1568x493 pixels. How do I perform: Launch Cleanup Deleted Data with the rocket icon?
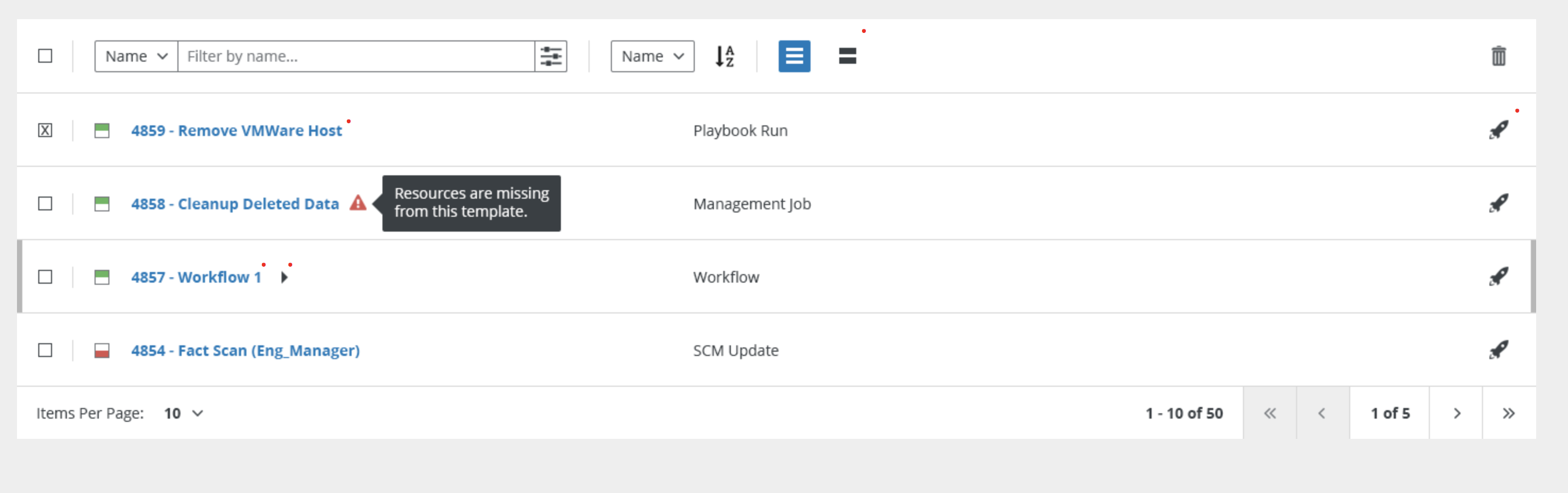coord(1498,203)
